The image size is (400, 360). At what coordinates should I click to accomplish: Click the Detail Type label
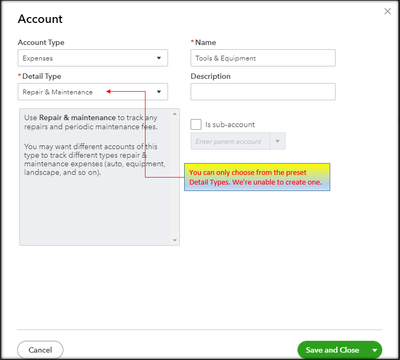[42, 76]
